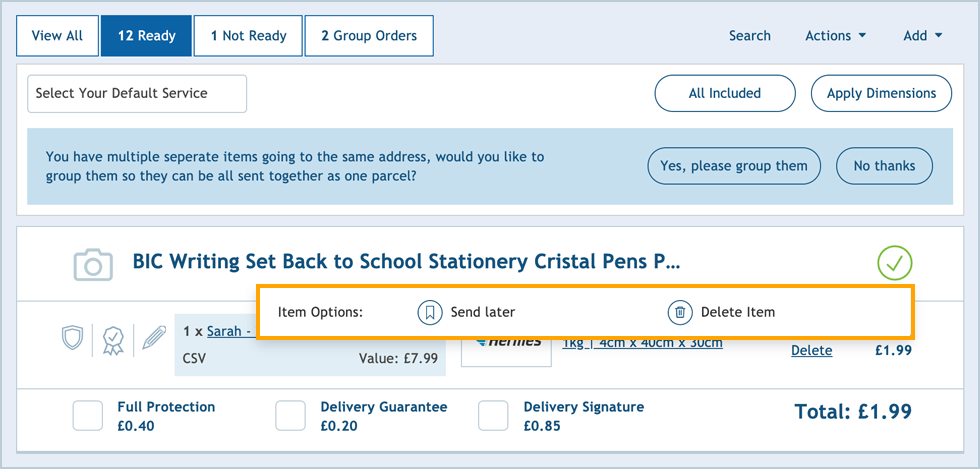Click the green checkmark ready icon
The height and width of the screenshot is (469, 980).
(895, 264)
